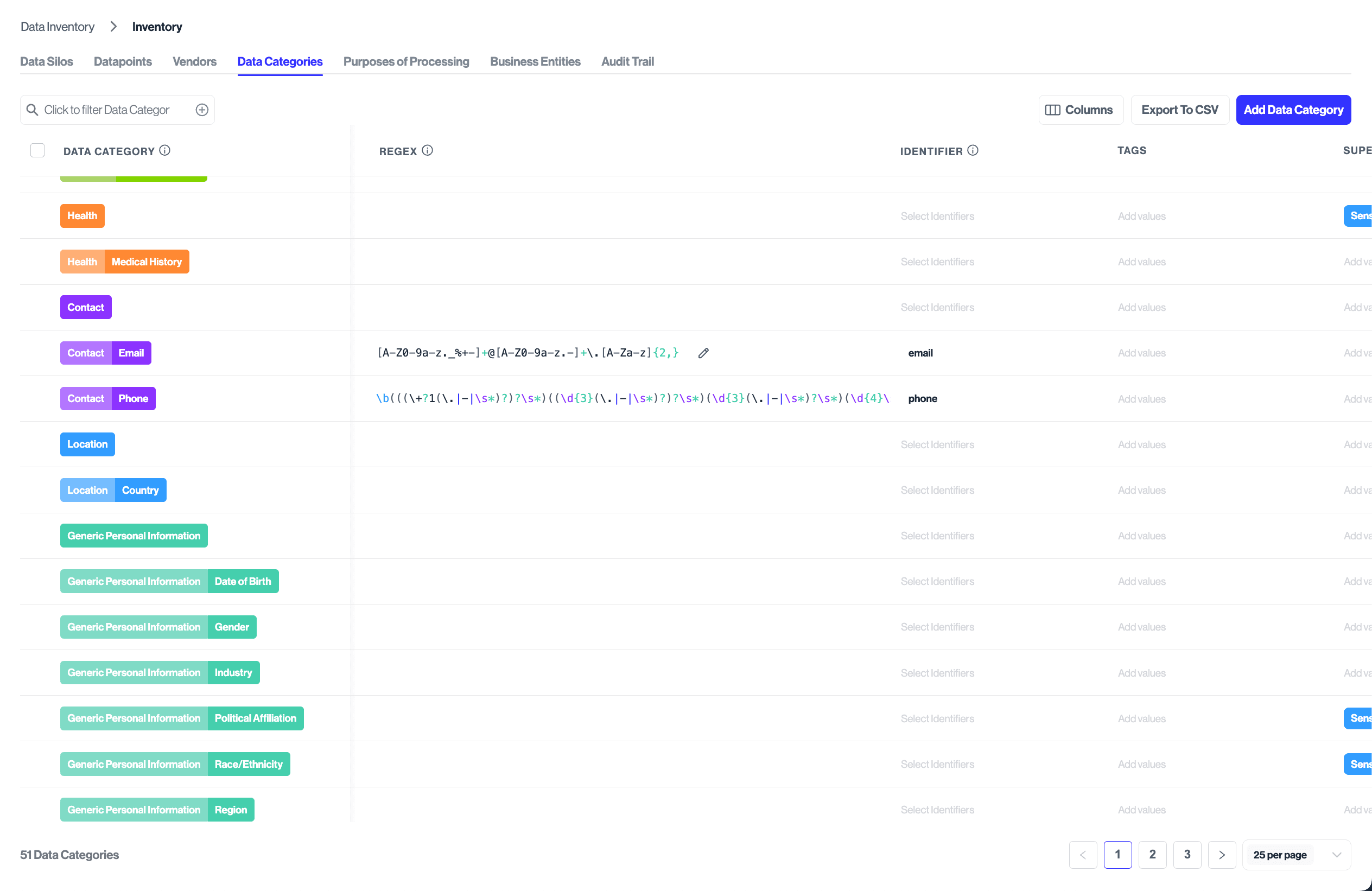Click the pencil edit icon beside email regex

pyautogui.click(x=703, y=353)
